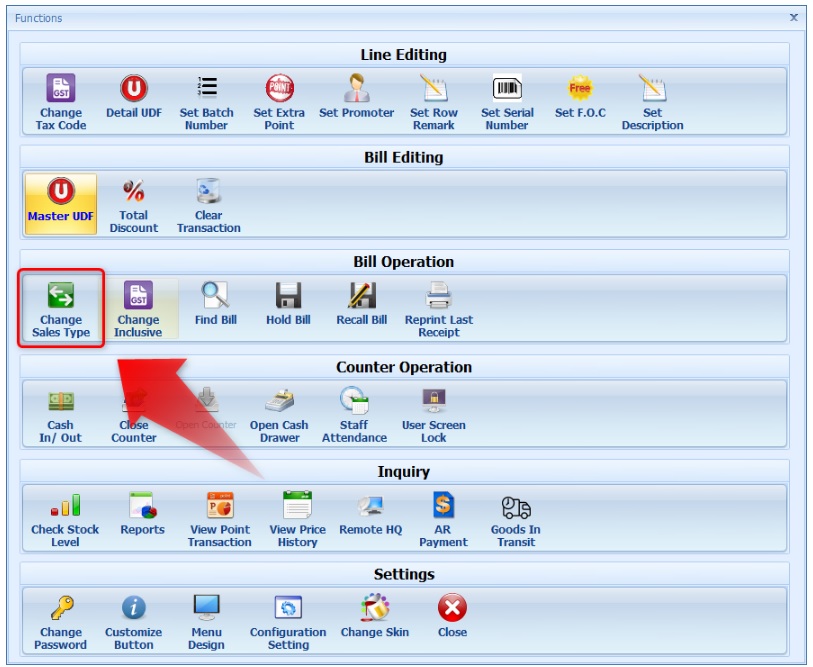
Task: Open Cash In/Out function
Action: [61, 403]
